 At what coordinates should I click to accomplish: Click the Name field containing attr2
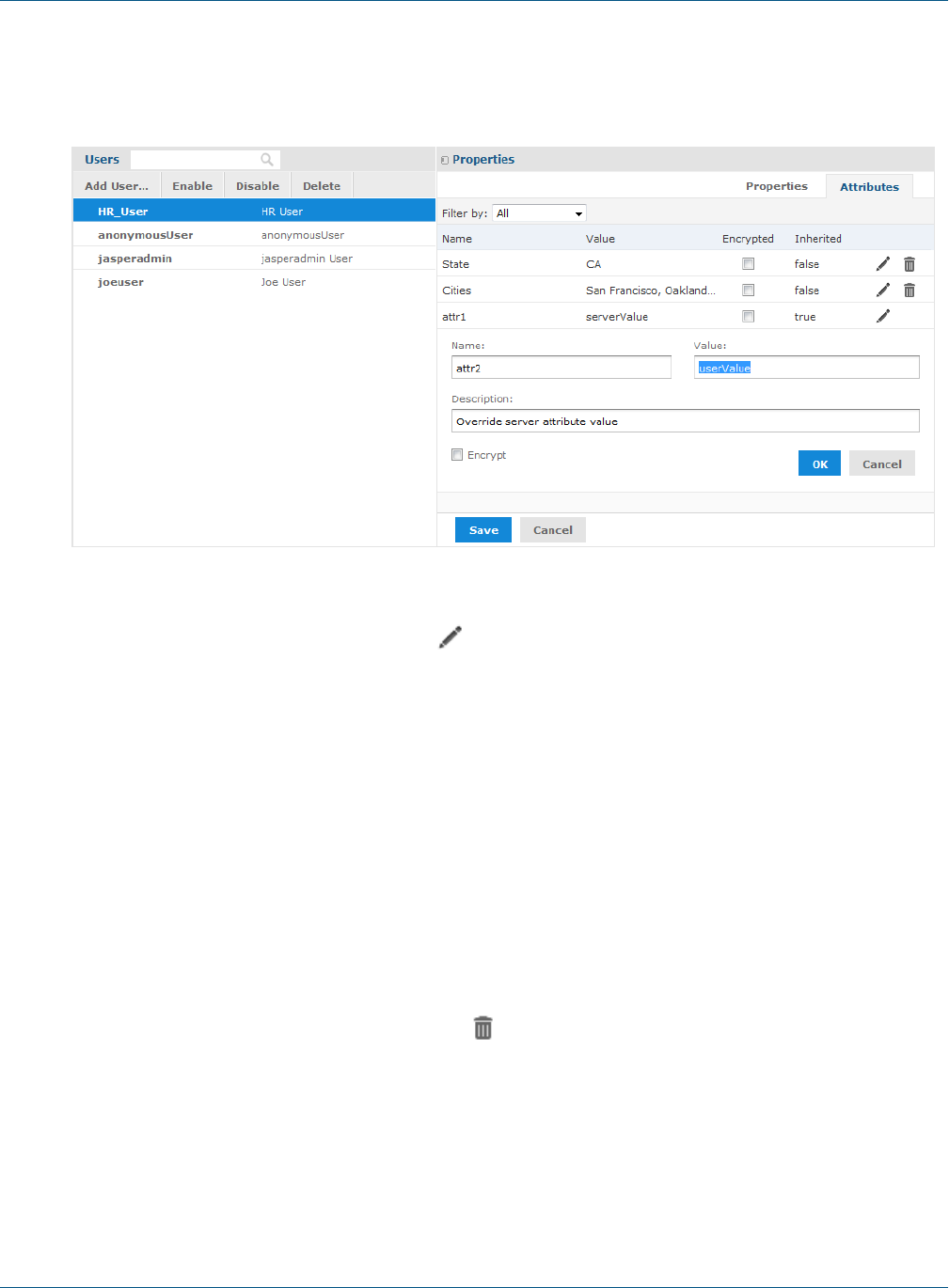click(561, 368)
